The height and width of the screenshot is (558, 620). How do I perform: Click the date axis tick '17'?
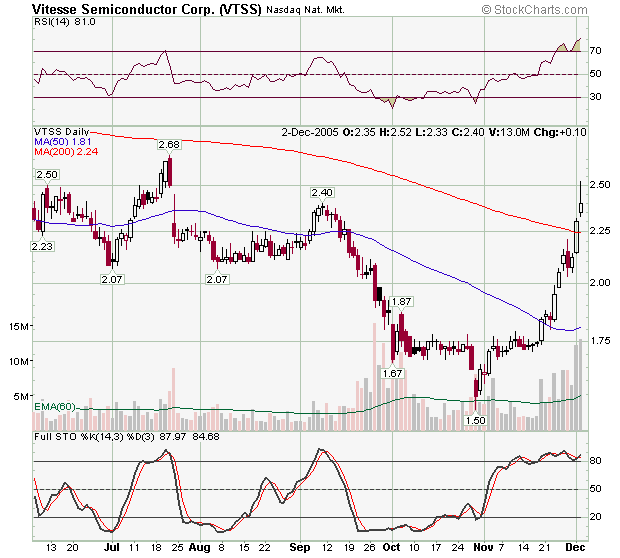tap(436, 548)
